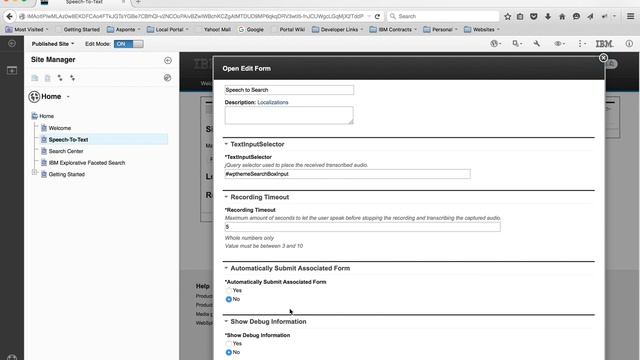This screenshot has width=640, height=360.
Task: Click the second Site Manager page icon
Action: (x=48, y=78)
